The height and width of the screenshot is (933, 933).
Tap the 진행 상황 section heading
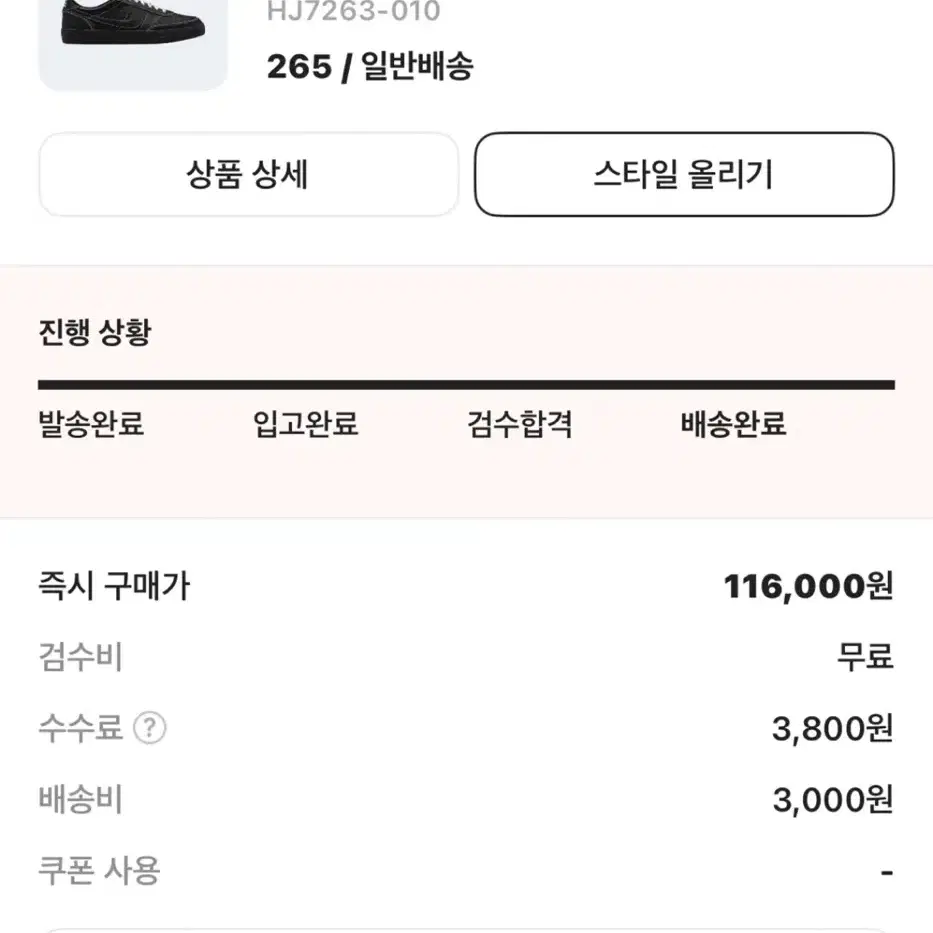95,332
